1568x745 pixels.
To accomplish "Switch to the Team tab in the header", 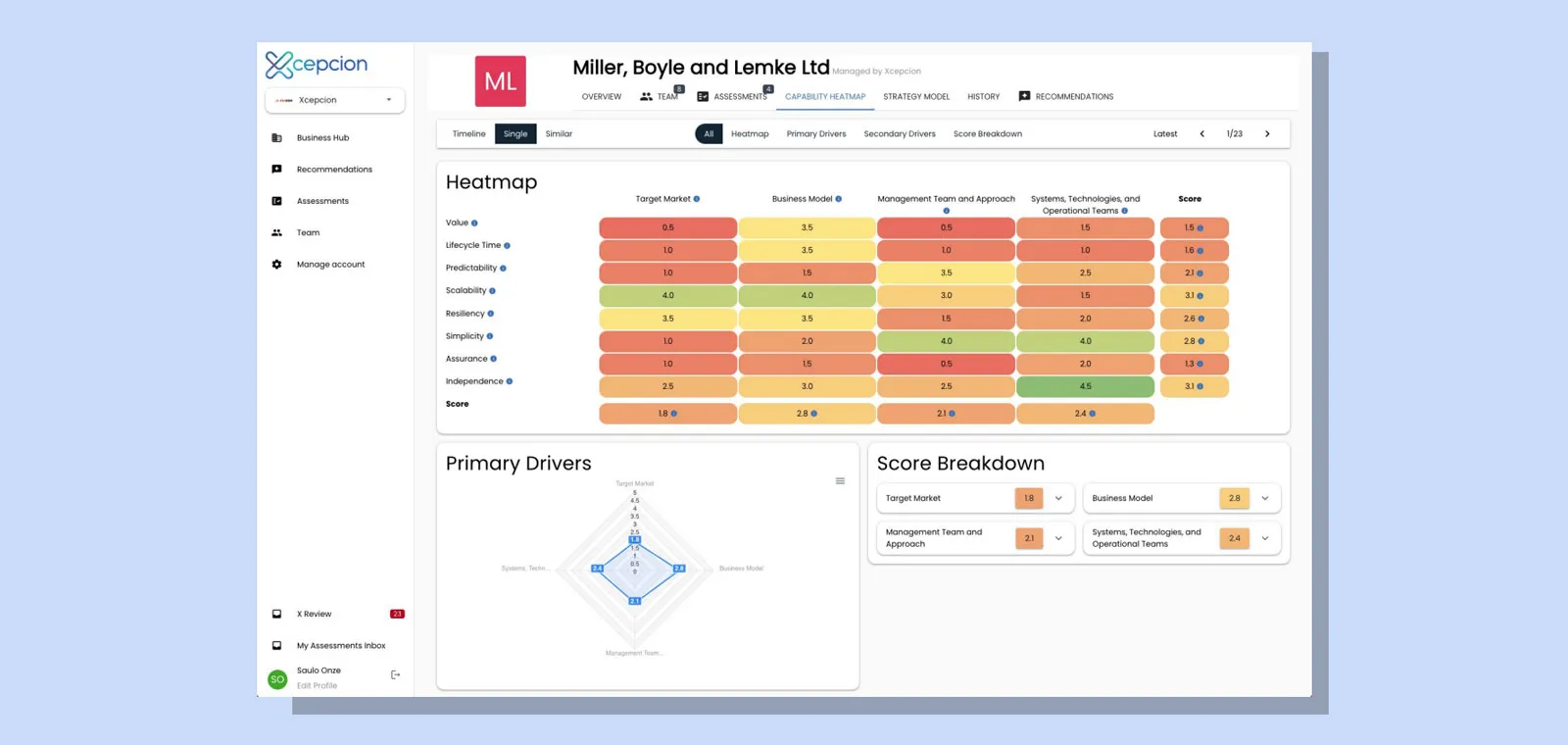I will click(660, 97).
